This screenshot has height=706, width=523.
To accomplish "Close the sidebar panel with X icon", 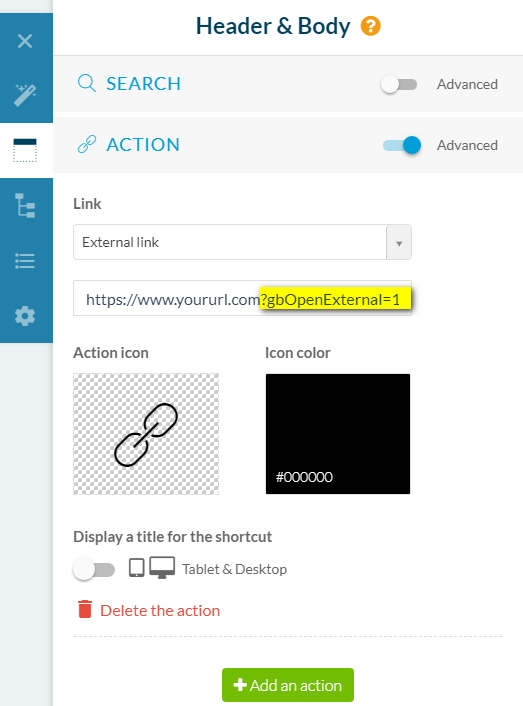I will [x=25, y=41].
